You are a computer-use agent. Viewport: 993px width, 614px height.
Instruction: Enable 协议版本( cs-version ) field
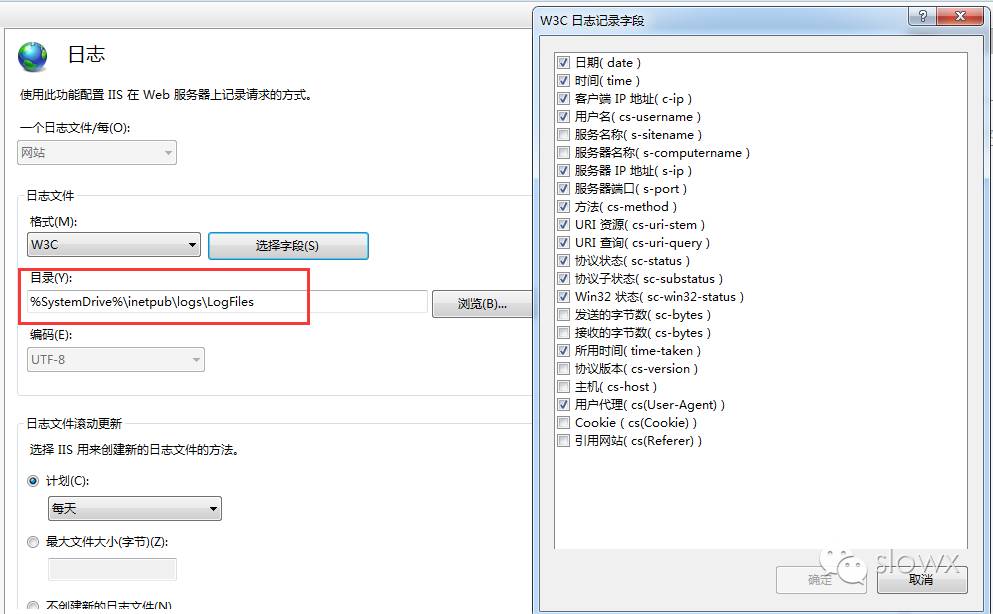click(563, 368)
